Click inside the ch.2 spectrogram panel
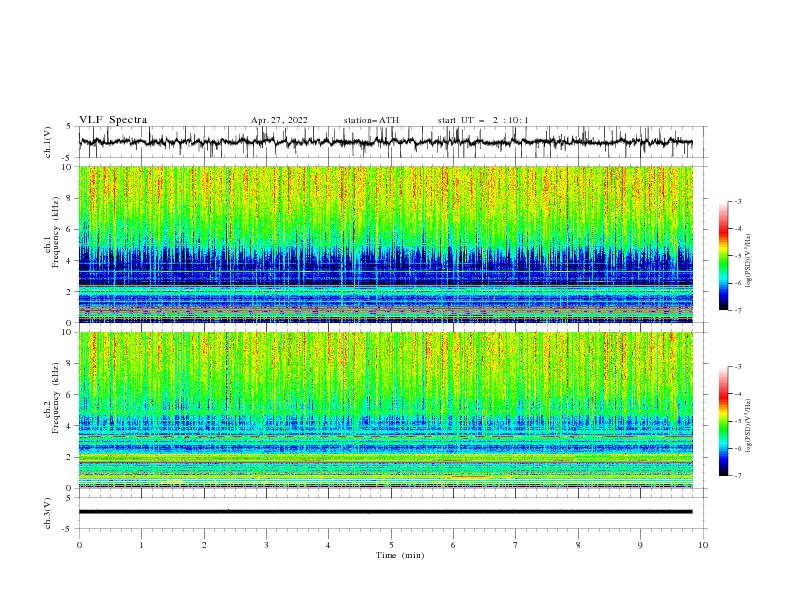 click(x=385, y=410)
